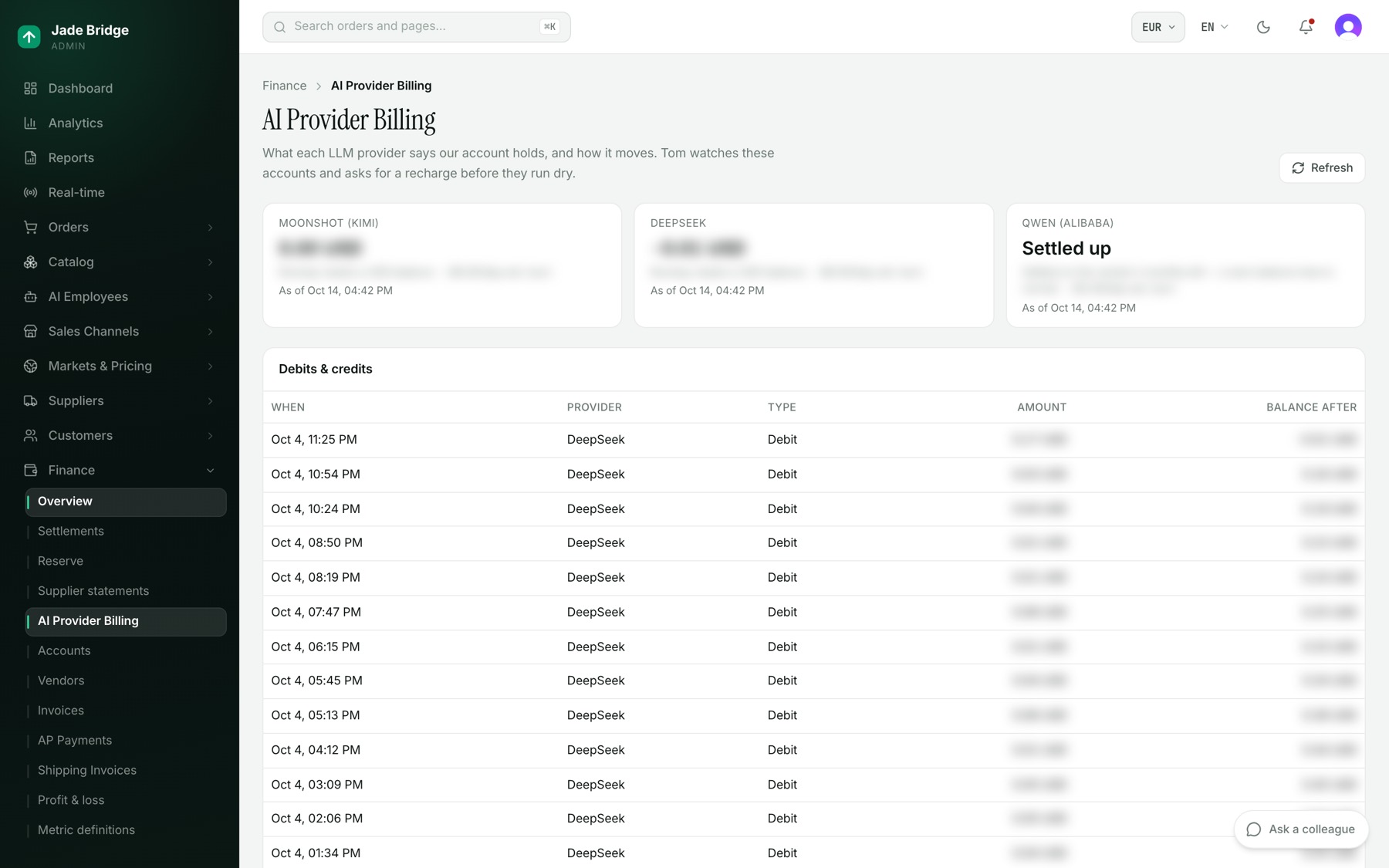Open notifications via the bell icon
This screenshot has height=868, width=1389.
pyautogui.click(x=1306, y=27)
